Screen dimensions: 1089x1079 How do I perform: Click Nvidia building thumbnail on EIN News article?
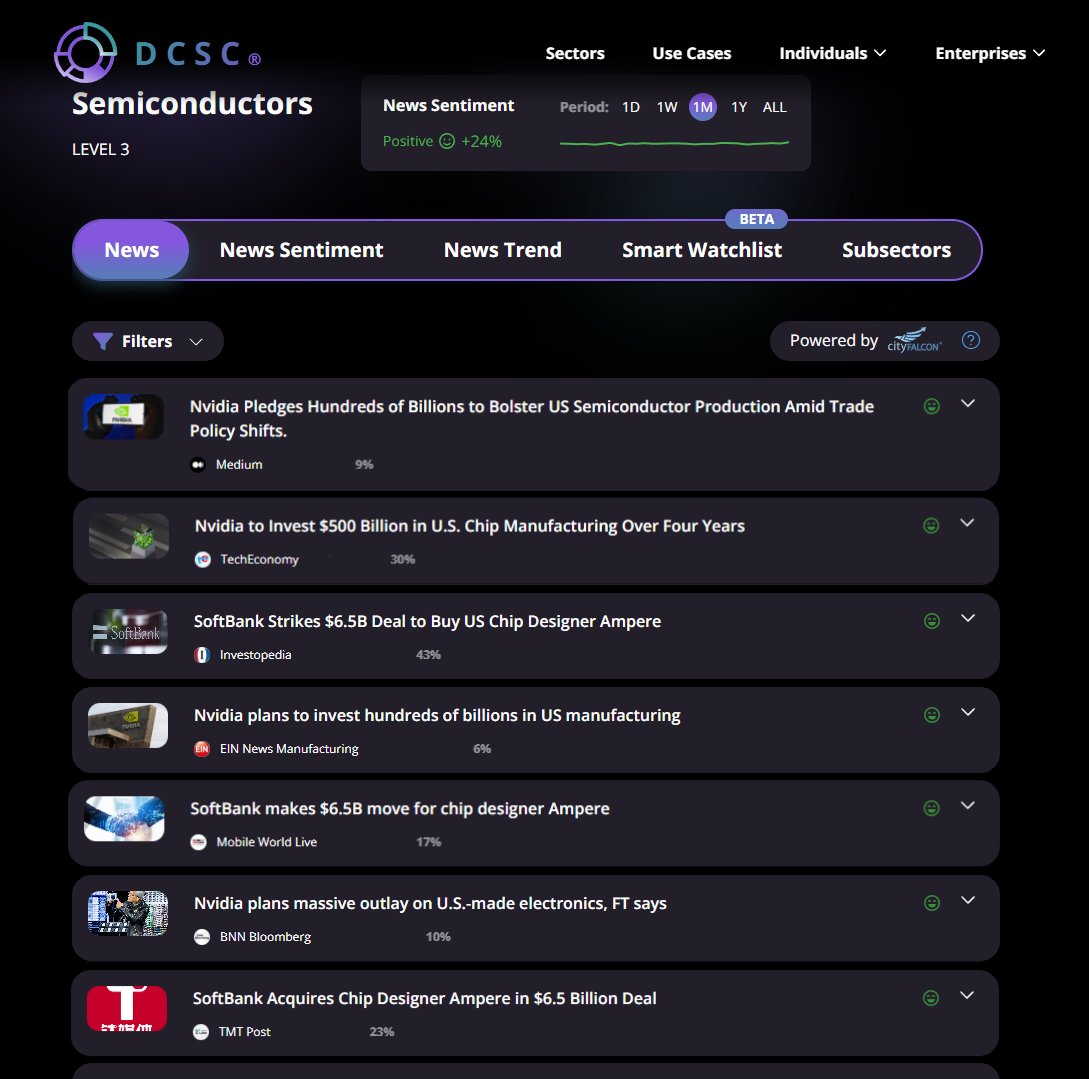128,726
